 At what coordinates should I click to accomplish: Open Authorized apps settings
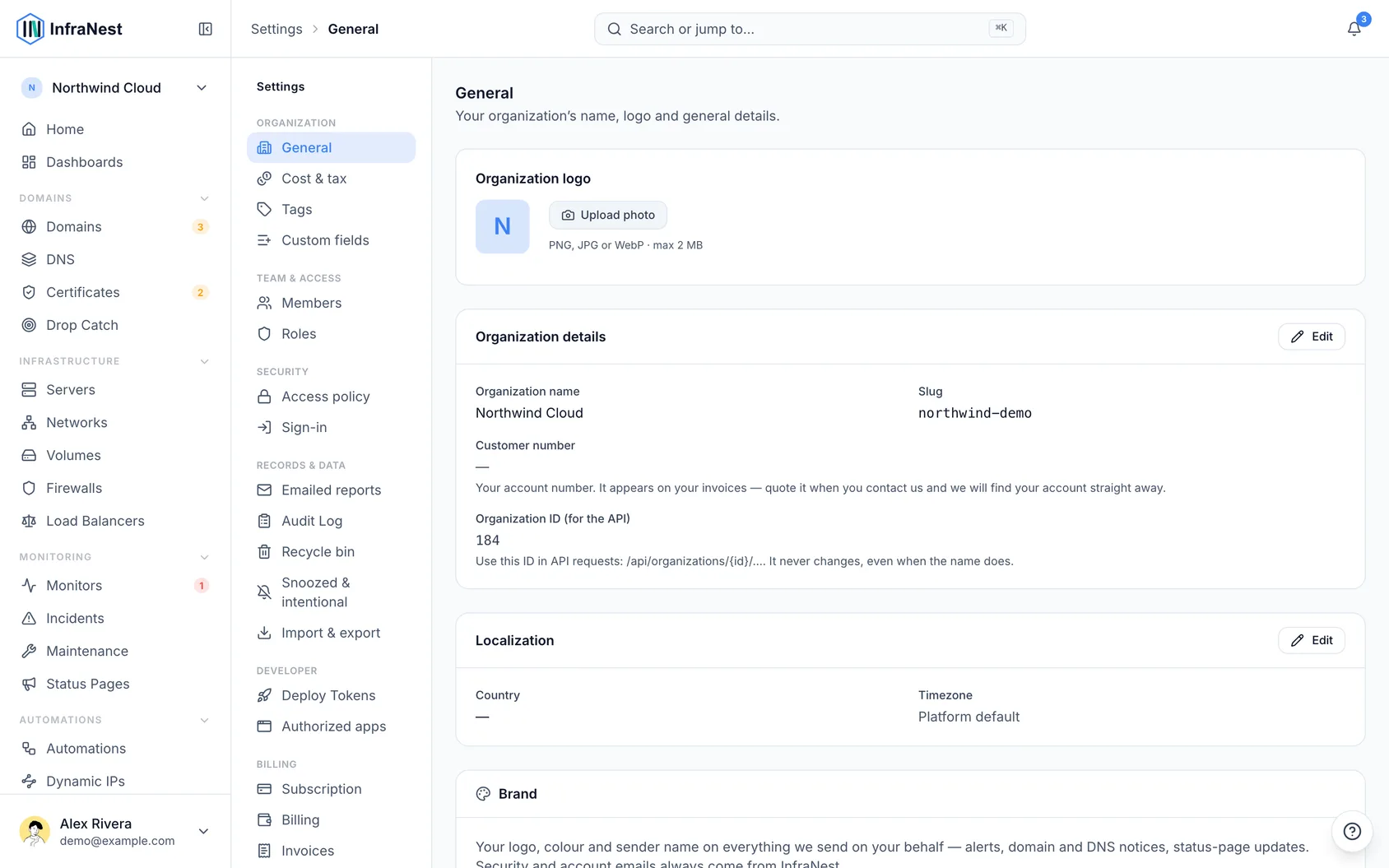[331, 726]
